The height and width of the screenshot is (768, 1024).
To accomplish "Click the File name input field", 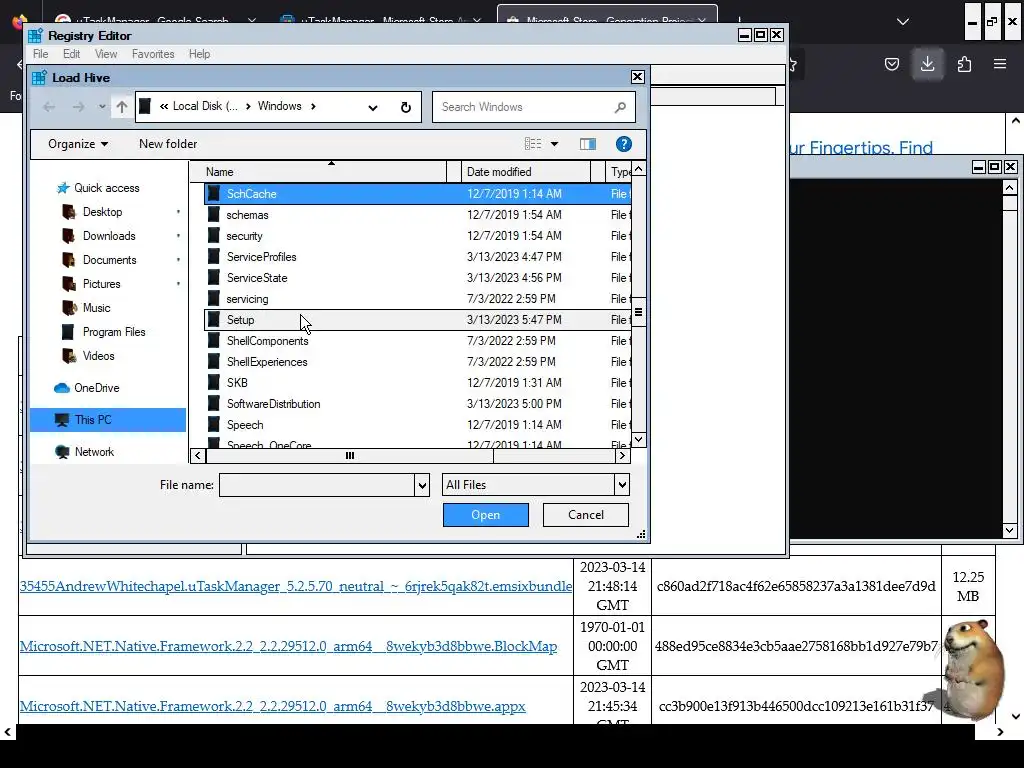I will [x=317, y=485].
